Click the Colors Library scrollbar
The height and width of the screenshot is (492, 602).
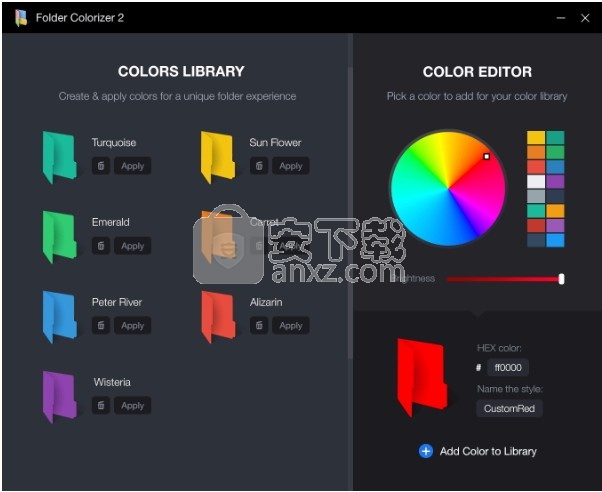tap(350, 213)
